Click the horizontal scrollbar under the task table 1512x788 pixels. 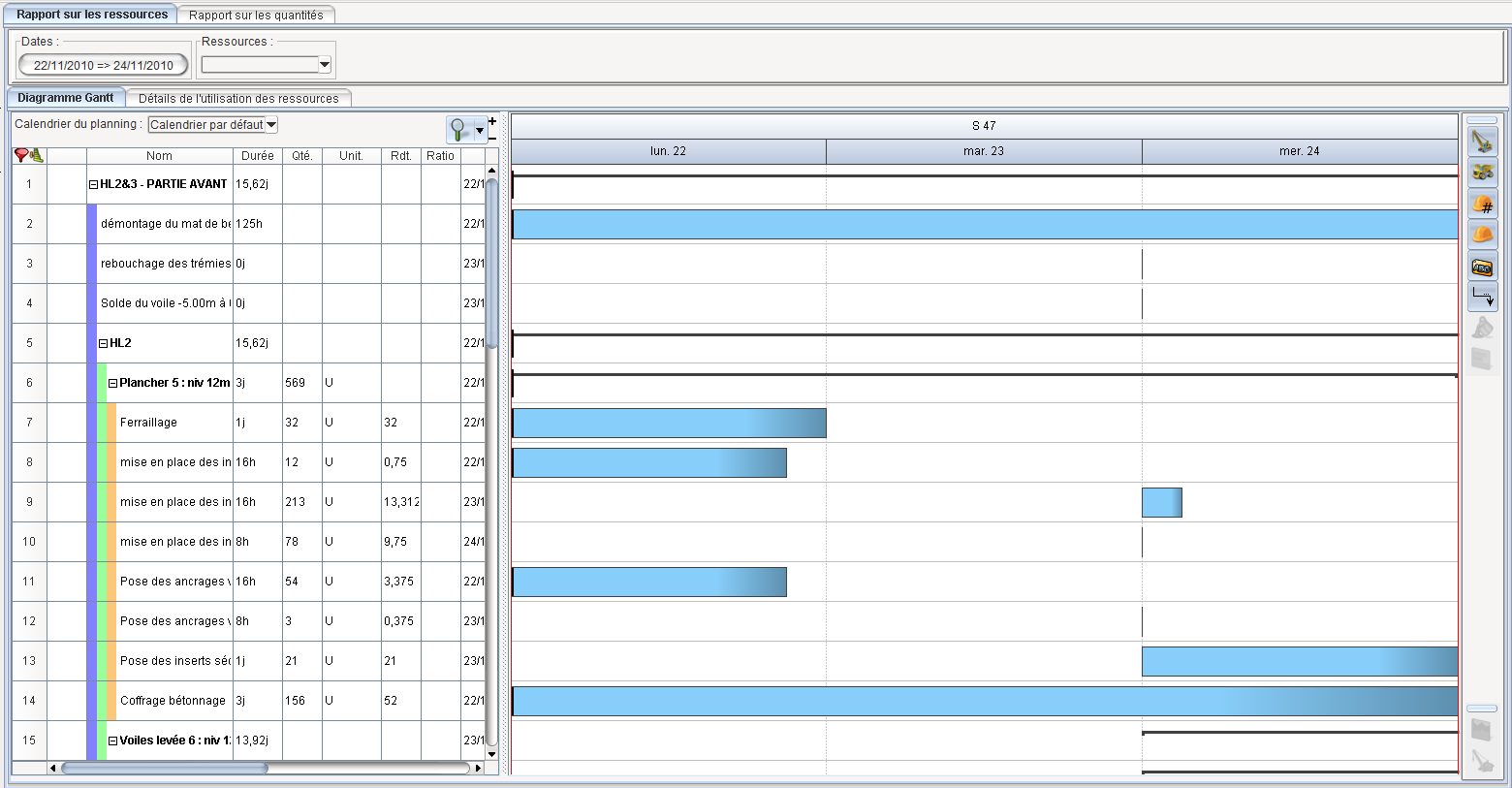pos(165,768)
